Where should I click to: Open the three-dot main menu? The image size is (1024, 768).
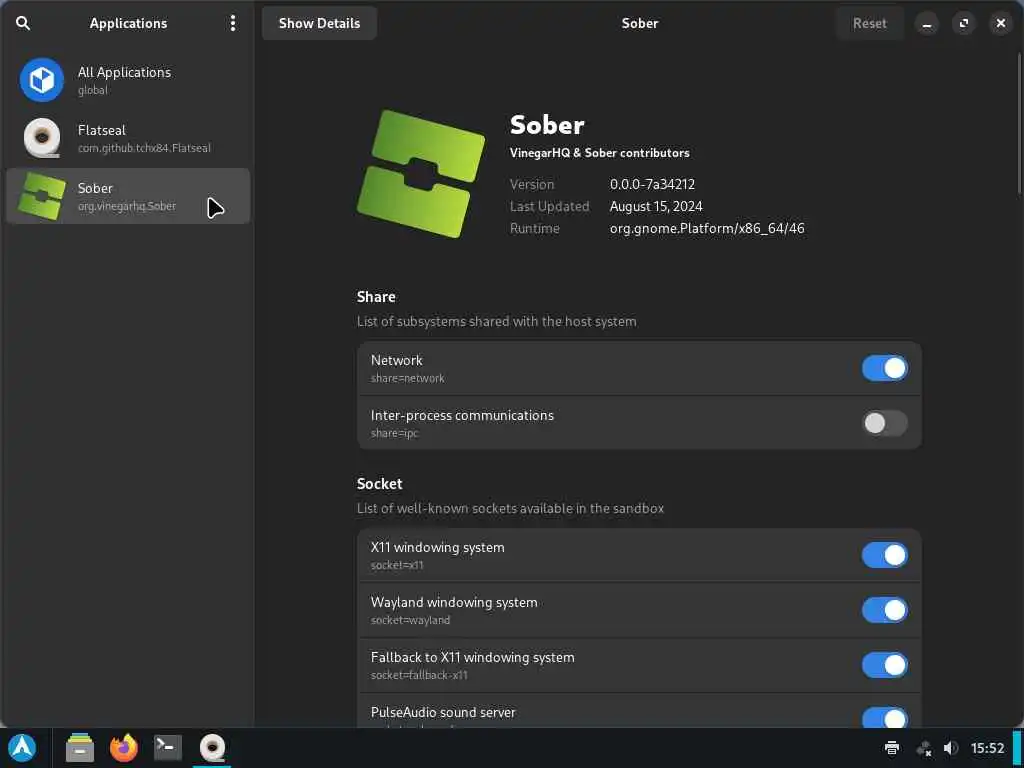[232, 23]
